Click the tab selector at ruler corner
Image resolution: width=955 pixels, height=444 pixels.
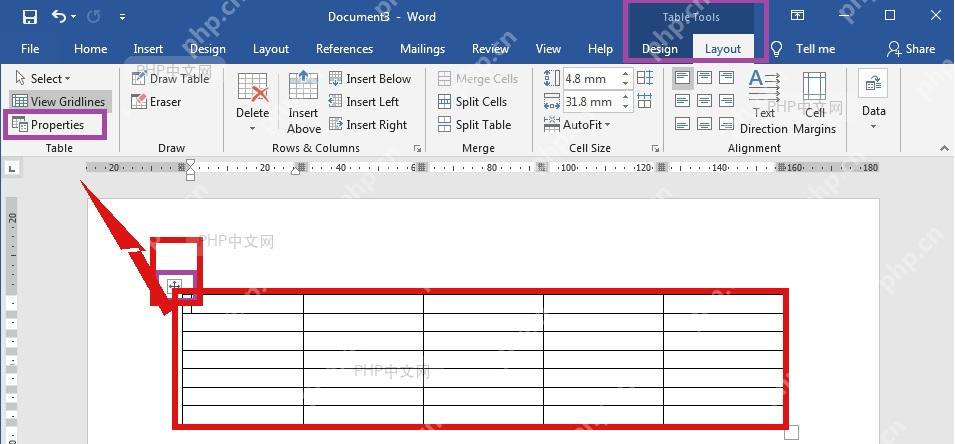click(11, 168)
